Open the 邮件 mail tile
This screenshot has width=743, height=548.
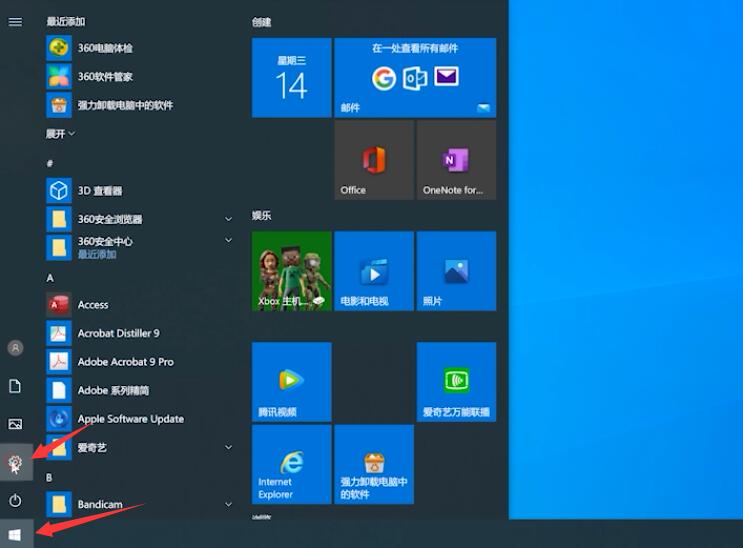[415, 78]
